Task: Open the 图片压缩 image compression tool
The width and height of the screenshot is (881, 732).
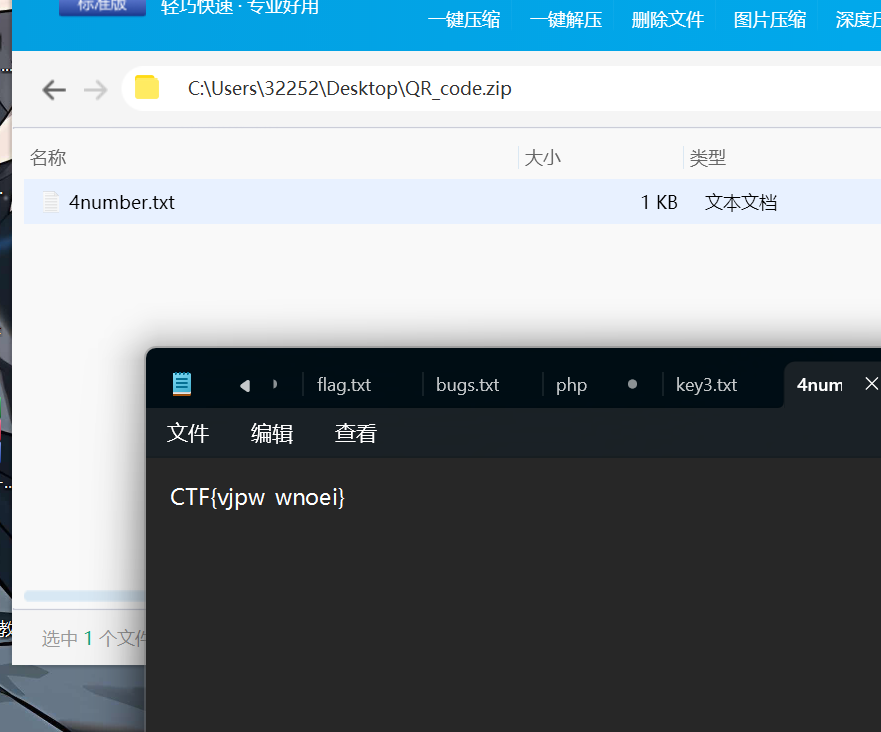Action: (x=769, y=19)
